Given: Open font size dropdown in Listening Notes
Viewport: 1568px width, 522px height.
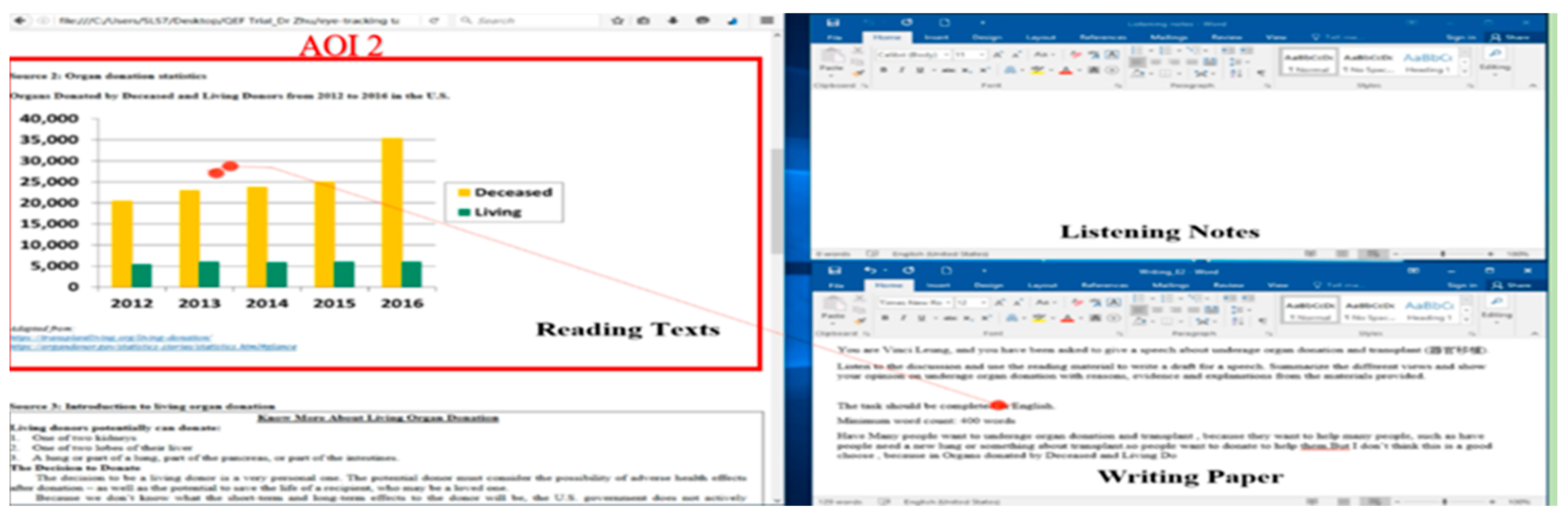Looking at the screenshot, I should [981, 55].
